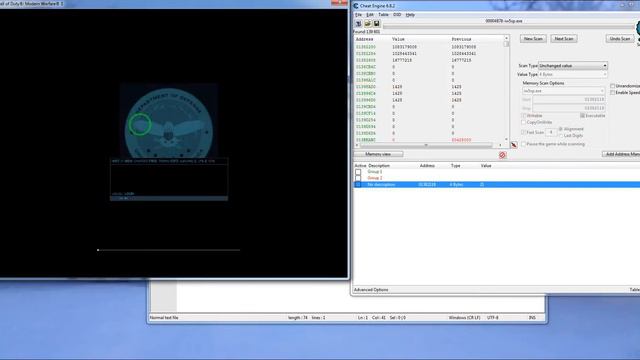
Task: Open the Scan Type dropdown
Action: pos(573,66)
